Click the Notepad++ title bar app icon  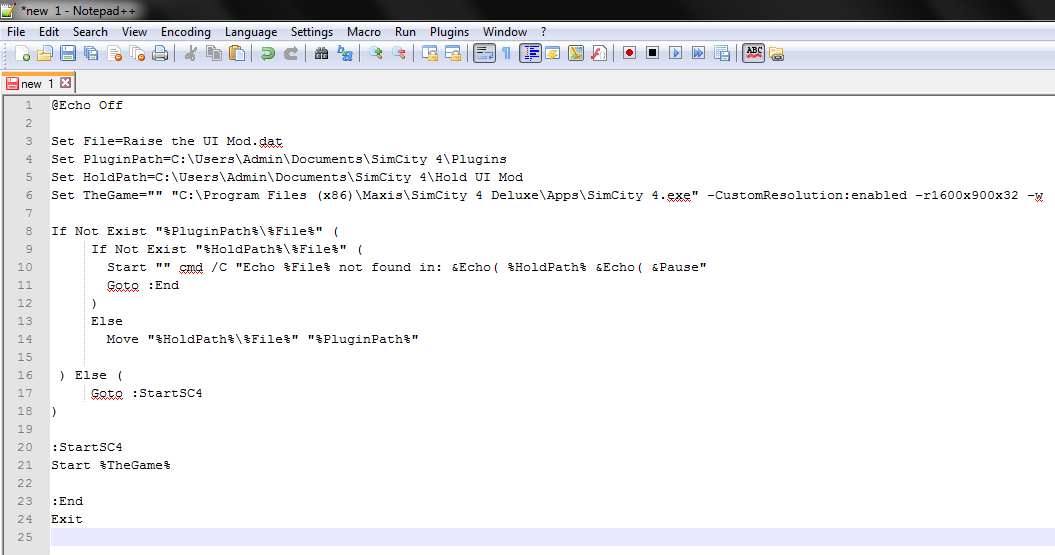tap(8, 10)
